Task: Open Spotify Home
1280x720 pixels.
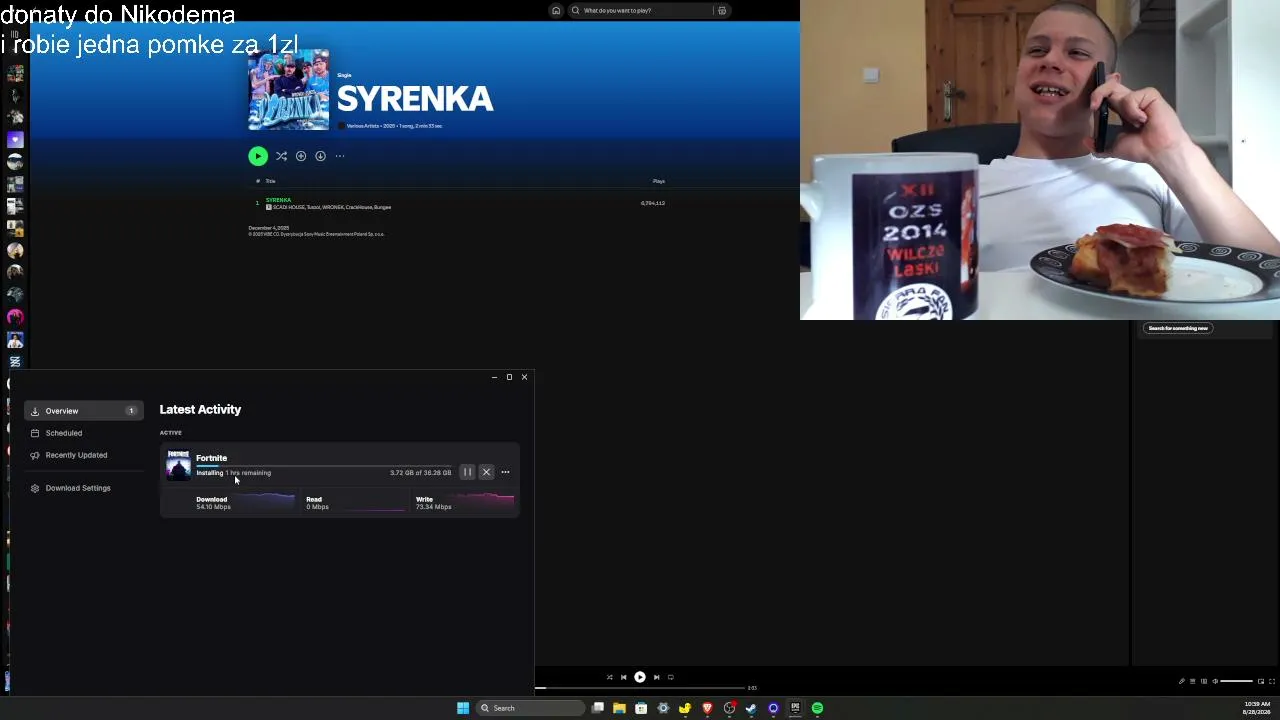Action: coord(556,10)
